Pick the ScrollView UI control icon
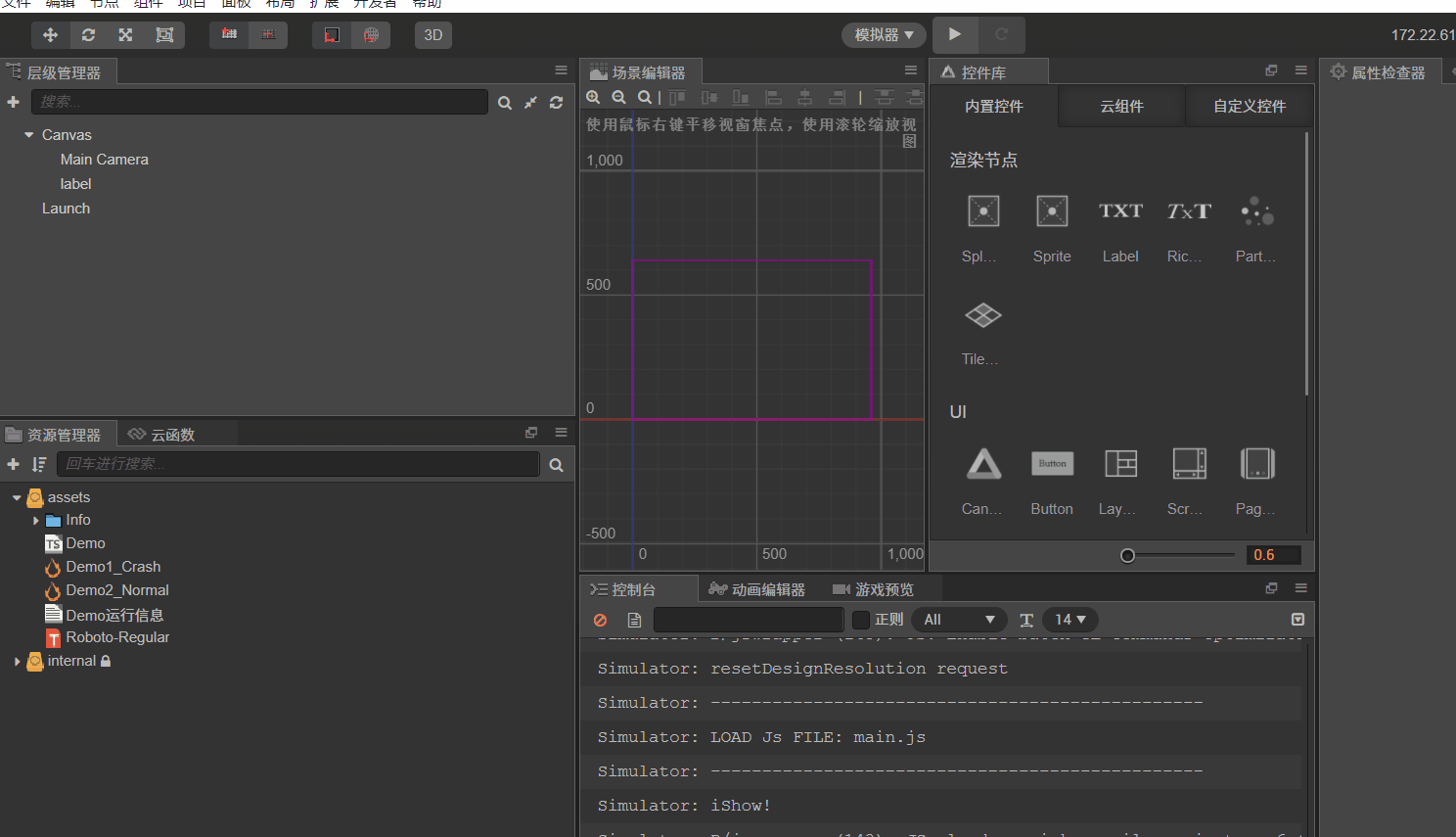 pyautogui.click(x=1189, y=464)
